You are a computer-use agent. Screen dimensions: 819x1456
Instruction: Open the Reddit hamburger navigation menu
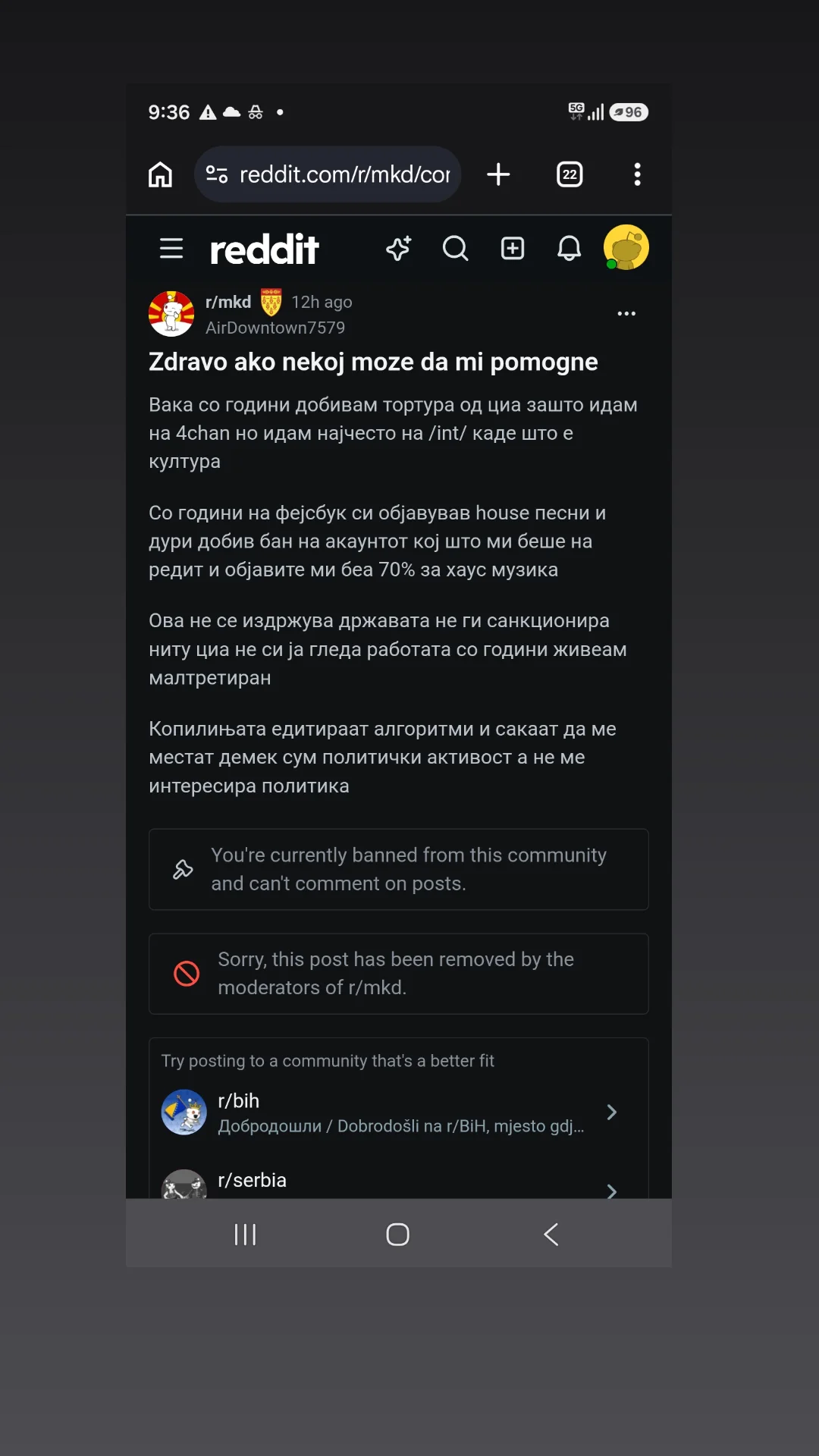(x=171, y=248)
